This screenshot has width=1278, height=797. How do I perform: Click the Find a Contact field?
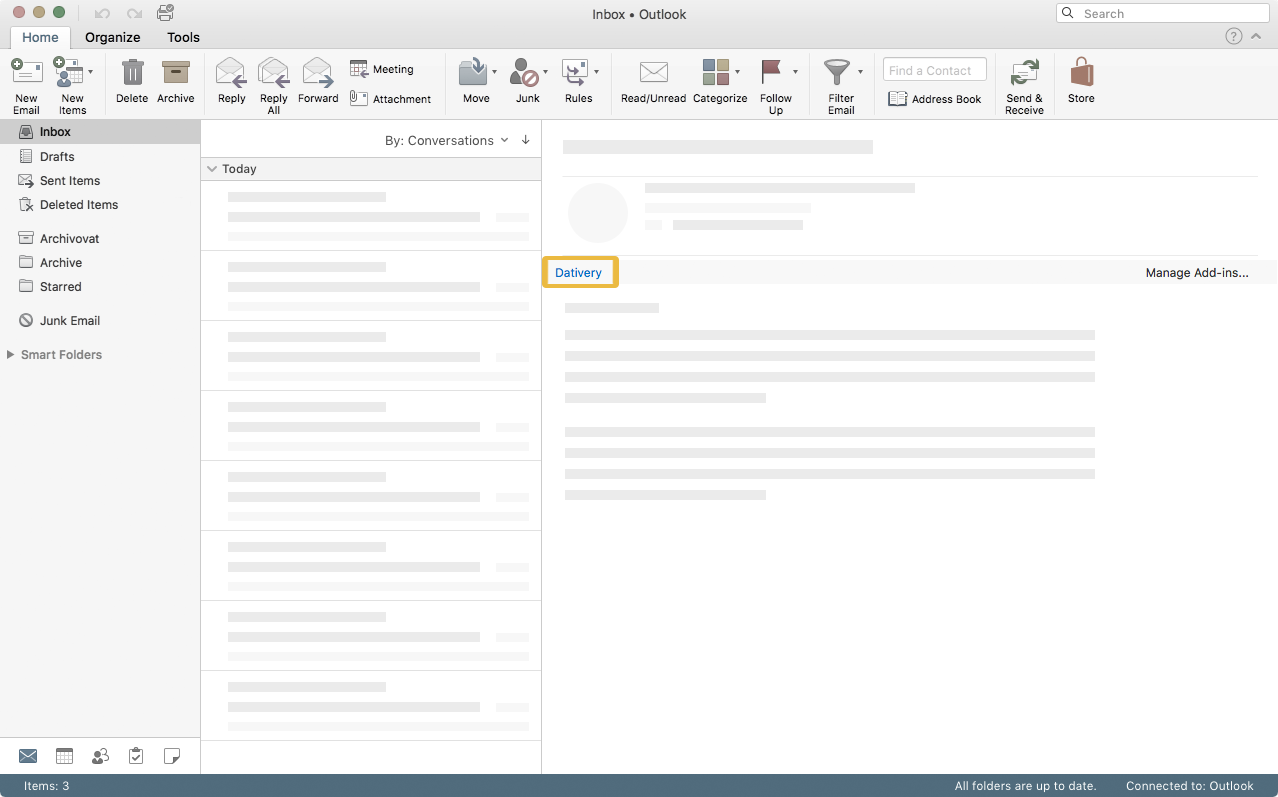[935, 70]
